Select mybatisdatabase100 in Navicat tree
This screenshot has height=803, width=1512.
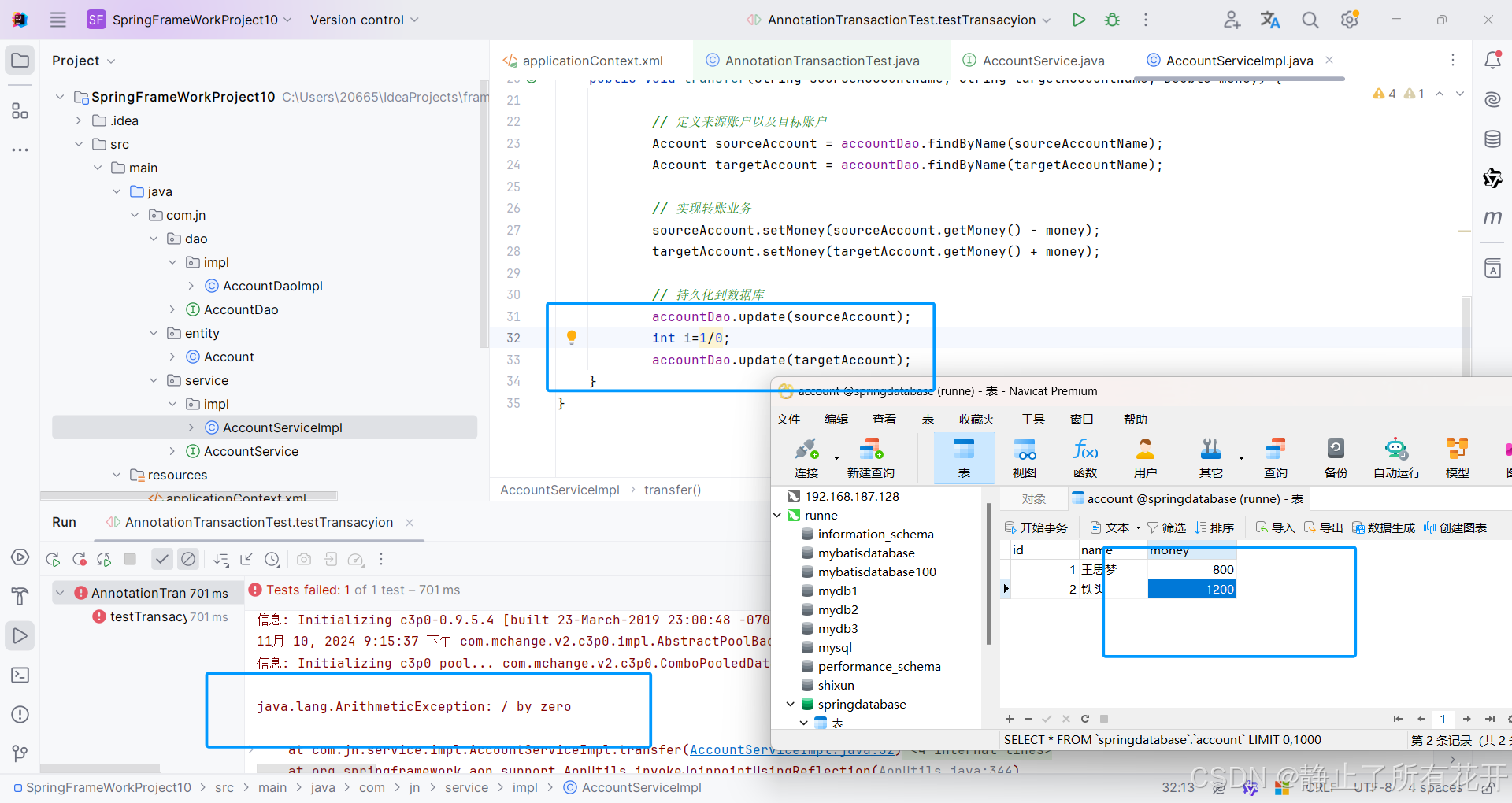876,572
